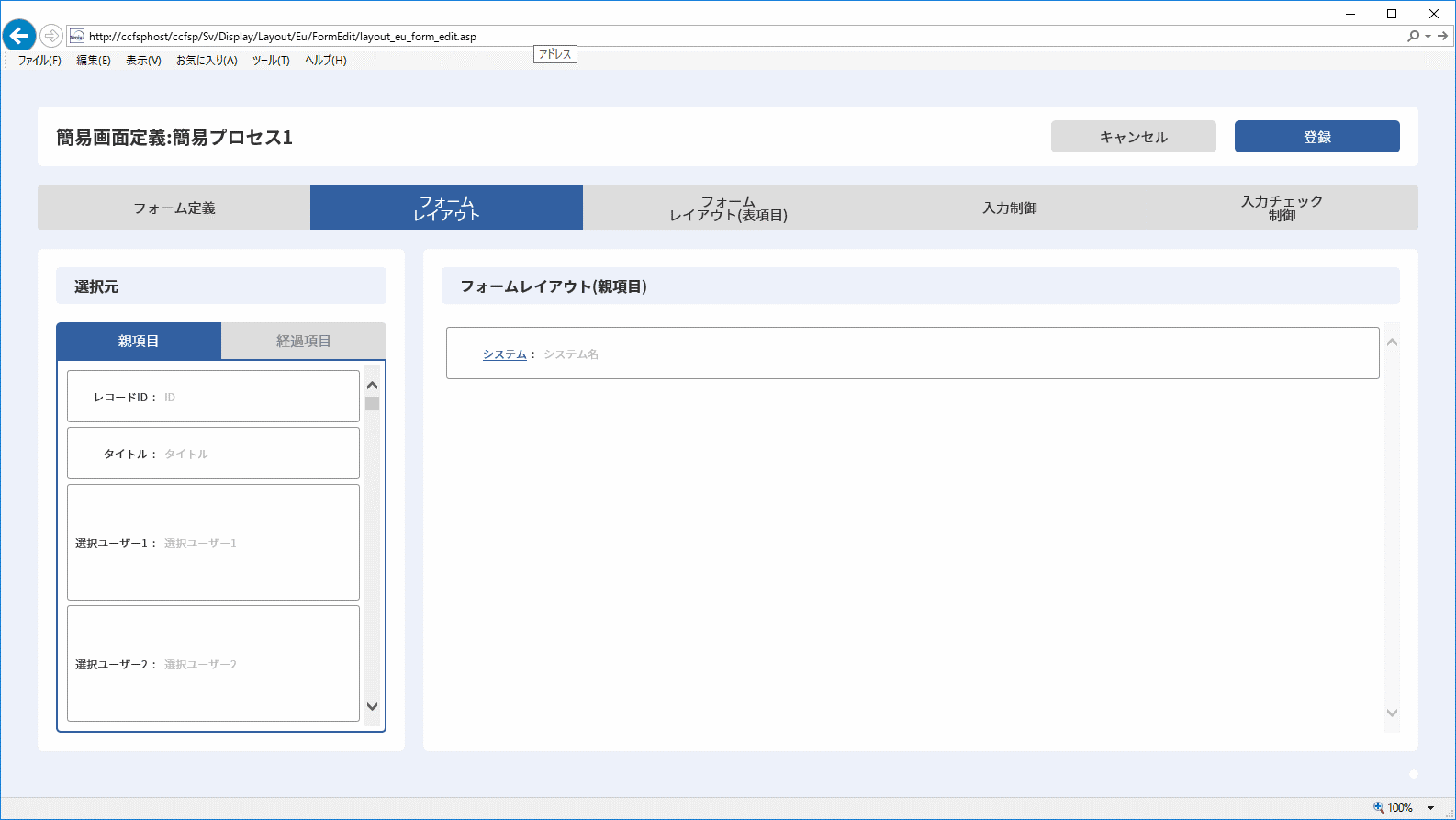Switch to the 経過項目 tab

[304, 341]
